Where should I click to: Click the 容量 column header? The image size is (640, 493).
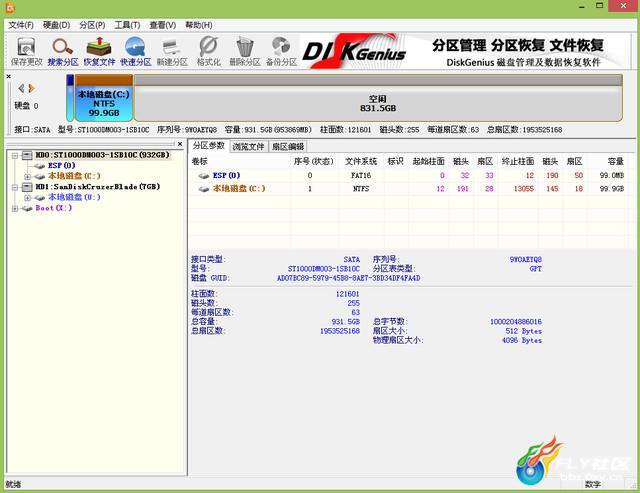(616, 162)
